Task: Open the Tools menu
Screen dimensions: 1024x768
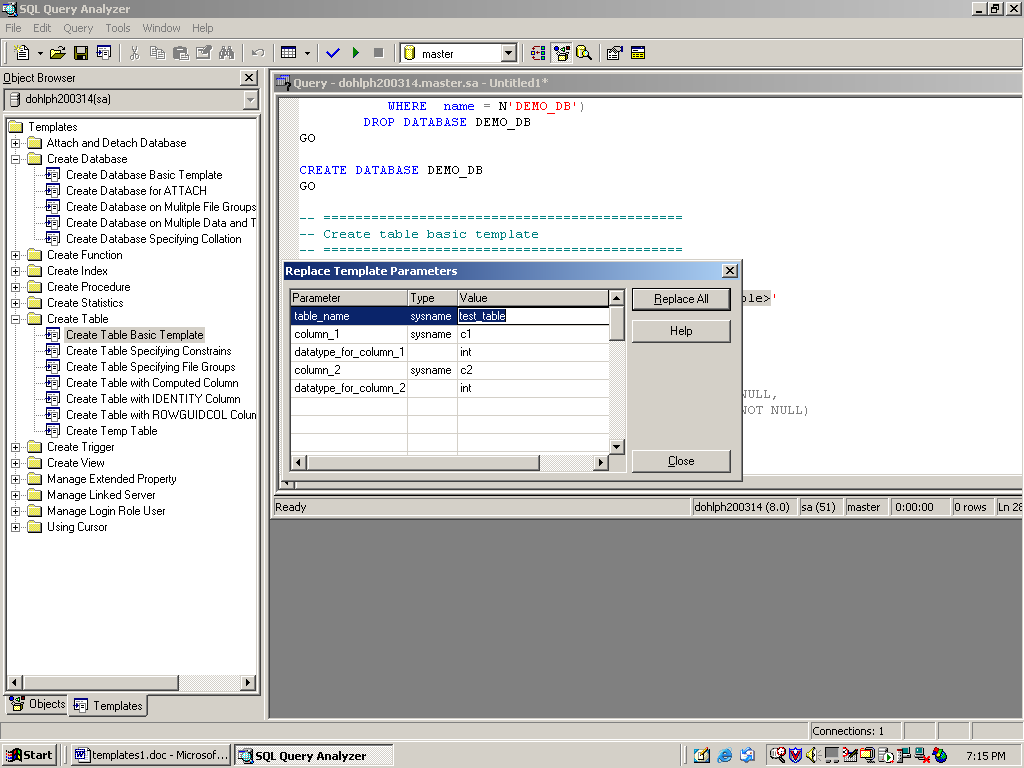Action: click(x=118, y=28)
